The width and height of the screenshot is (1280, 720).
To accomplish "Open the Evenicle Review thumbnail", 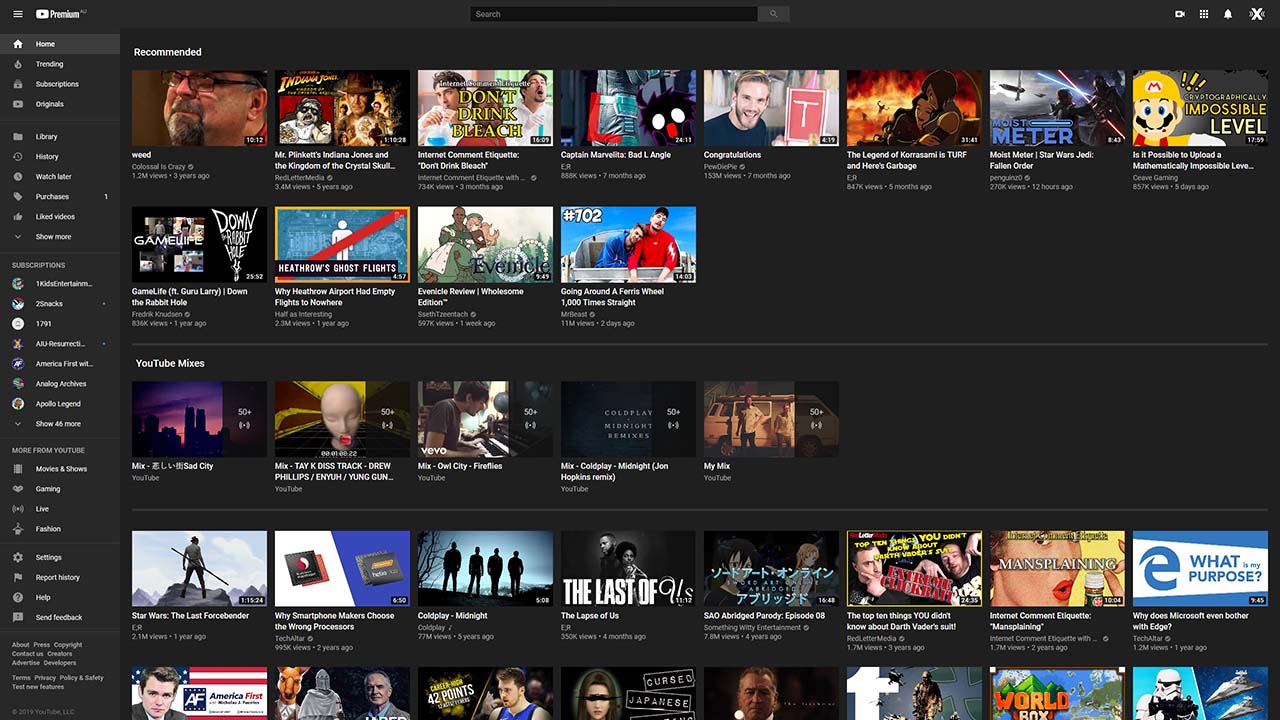I will click(x=486, y=245).
